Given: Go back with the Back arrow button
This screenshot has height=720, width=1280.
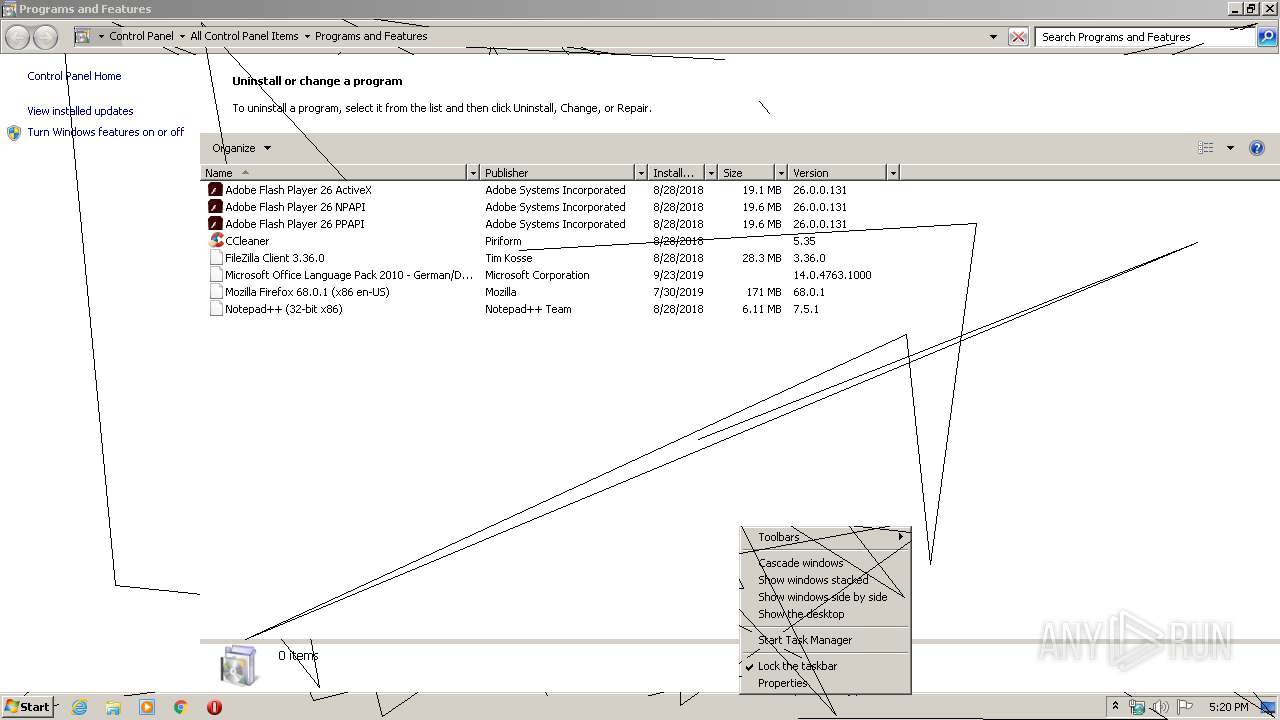Looking at the screenshot, I should pyautogui.click(x=18, y=37).
